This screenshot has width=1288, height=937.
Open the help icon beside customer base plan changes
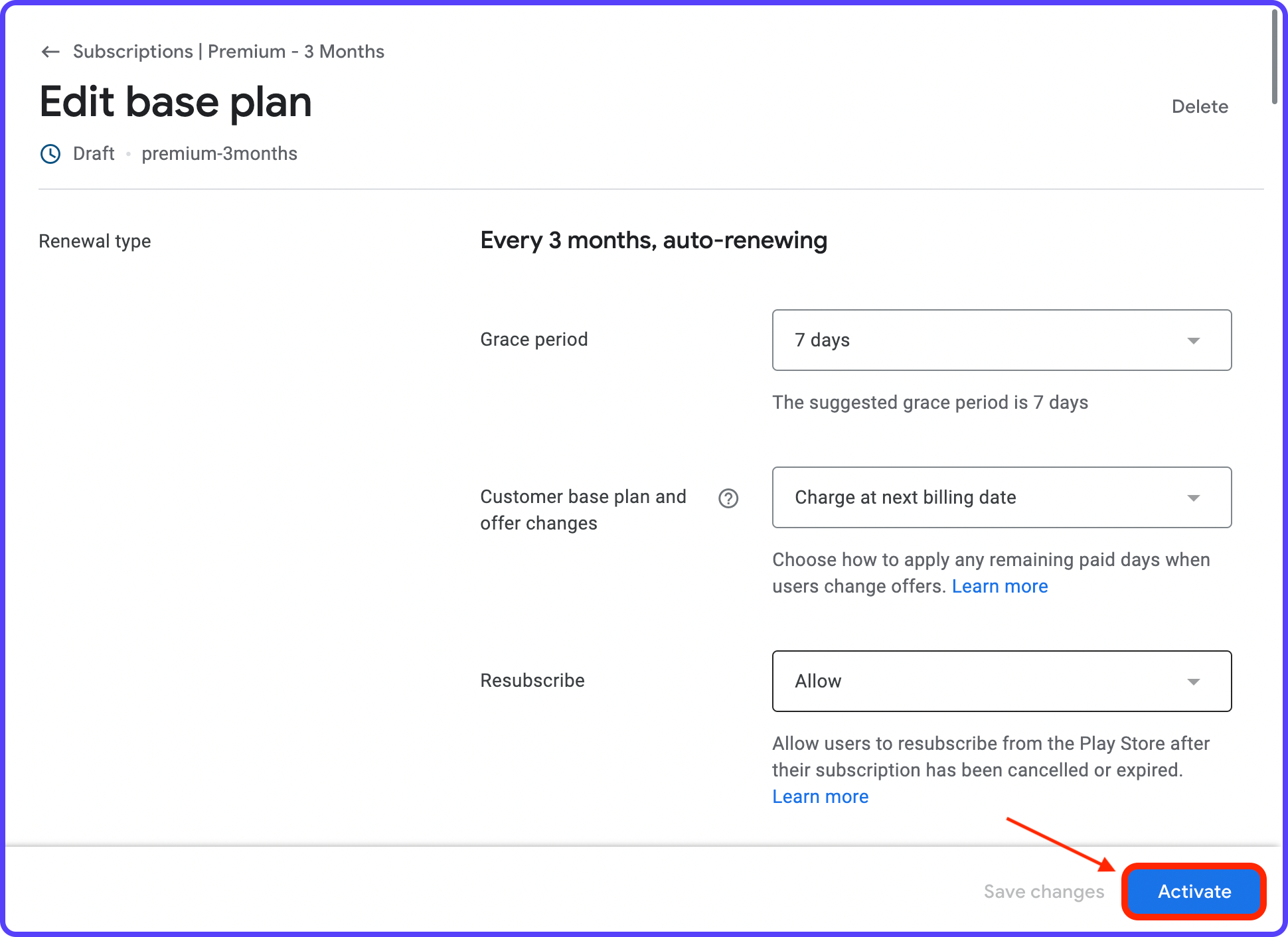[728, 498]
